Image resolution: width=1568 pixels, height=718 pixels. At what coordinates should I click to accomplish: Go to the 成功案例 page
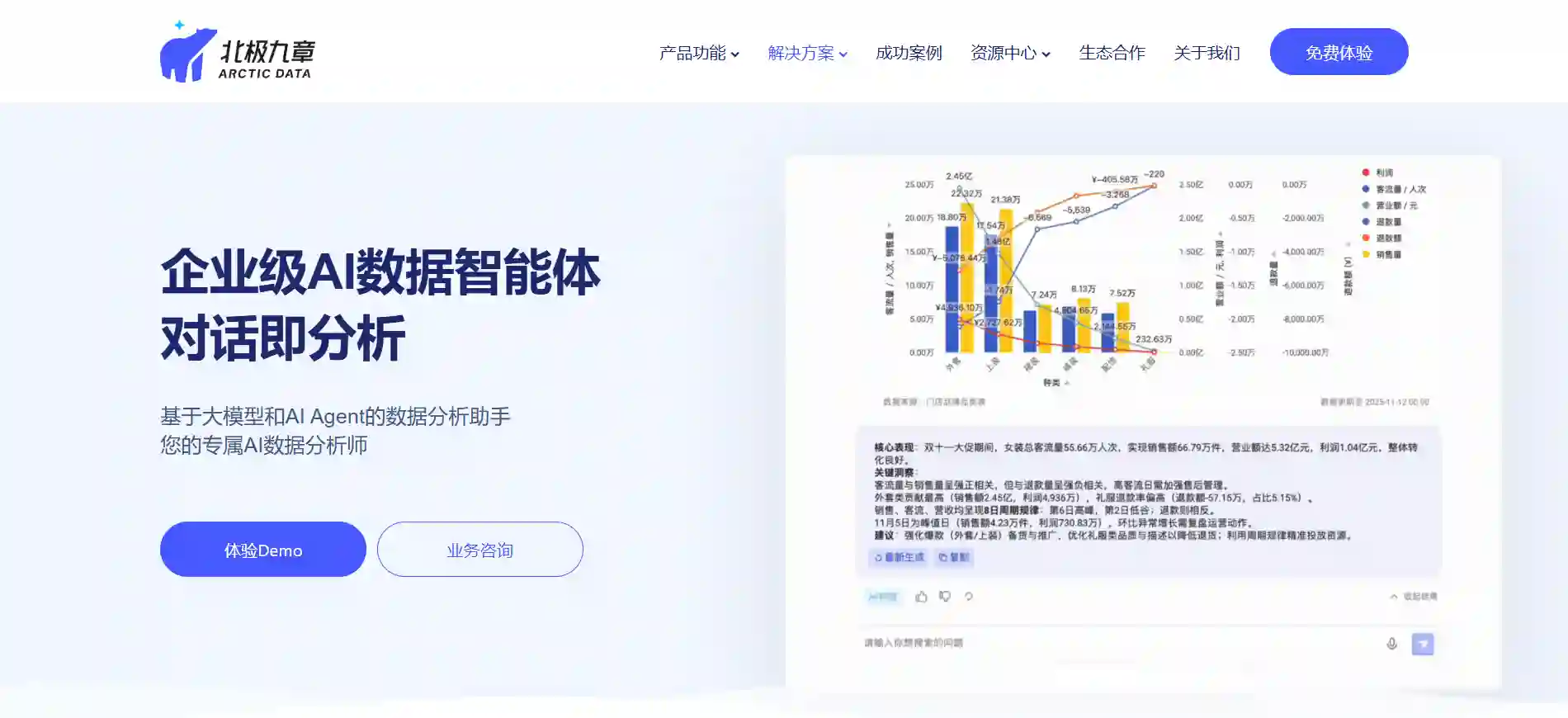(x=909, y=53)
